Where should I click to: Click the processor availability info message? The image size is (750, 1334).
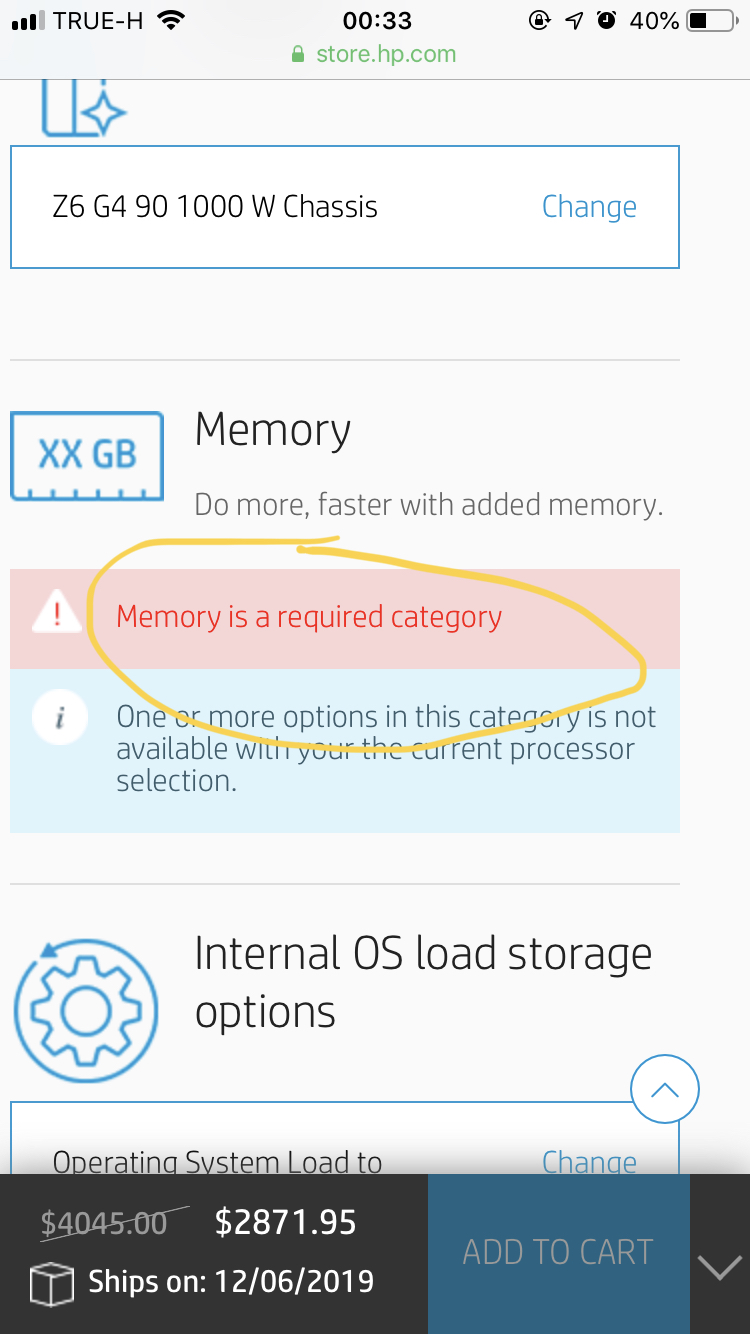pos(385,748)
